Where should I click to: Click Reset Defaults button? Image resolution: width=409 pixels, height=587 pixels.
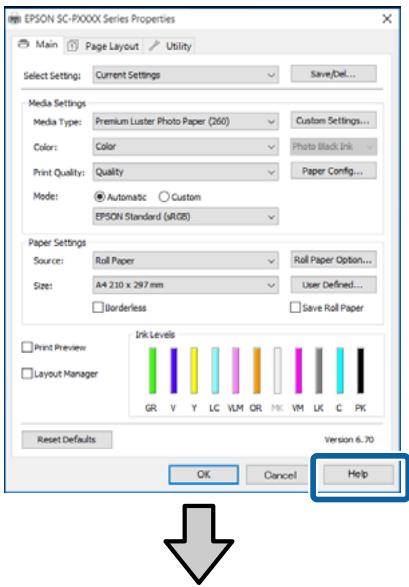(x=67, y=440)
